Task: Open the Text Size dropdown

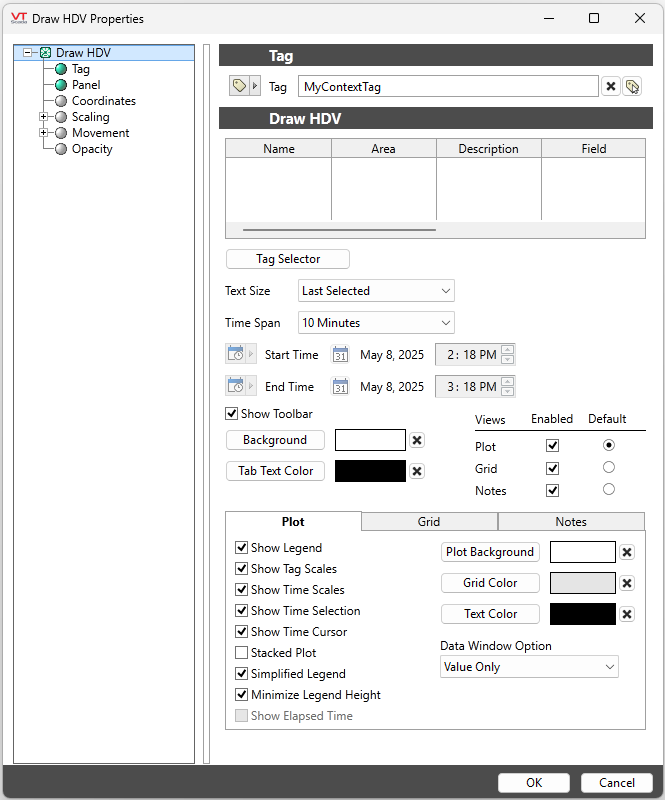Action: [x=376, y=291]
